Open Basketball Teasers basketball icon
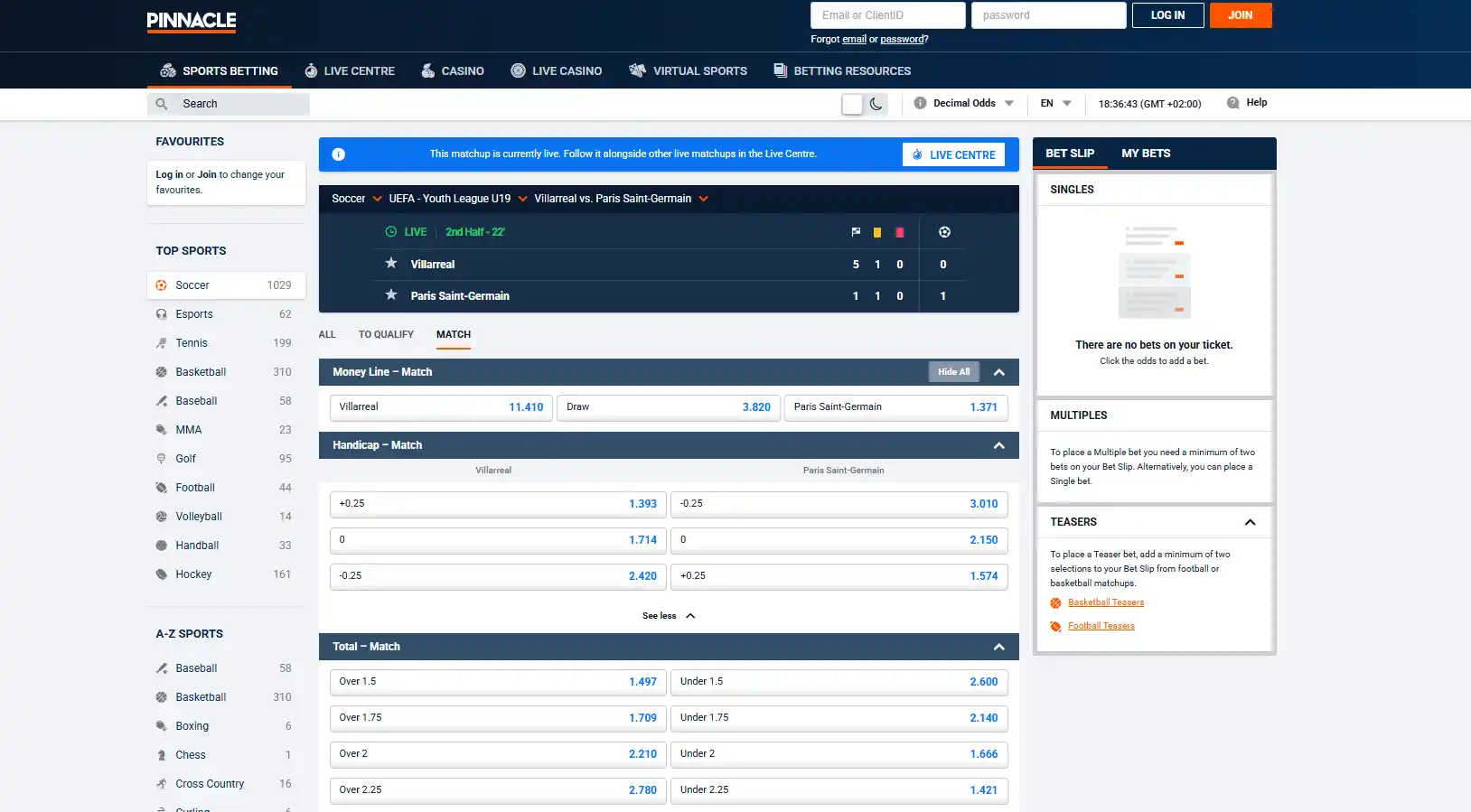The width and height of the screenshot is (1471, 812). coord(1055,603)
